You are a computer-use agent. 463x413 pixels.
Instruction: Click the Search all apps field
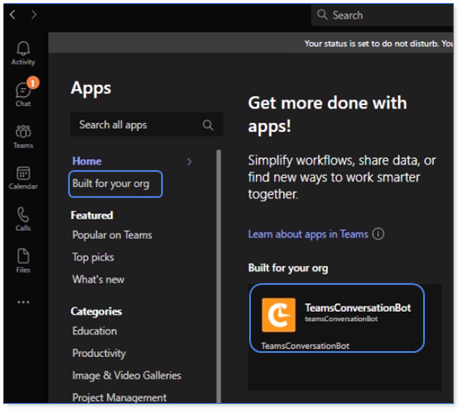tap(147, 125)
